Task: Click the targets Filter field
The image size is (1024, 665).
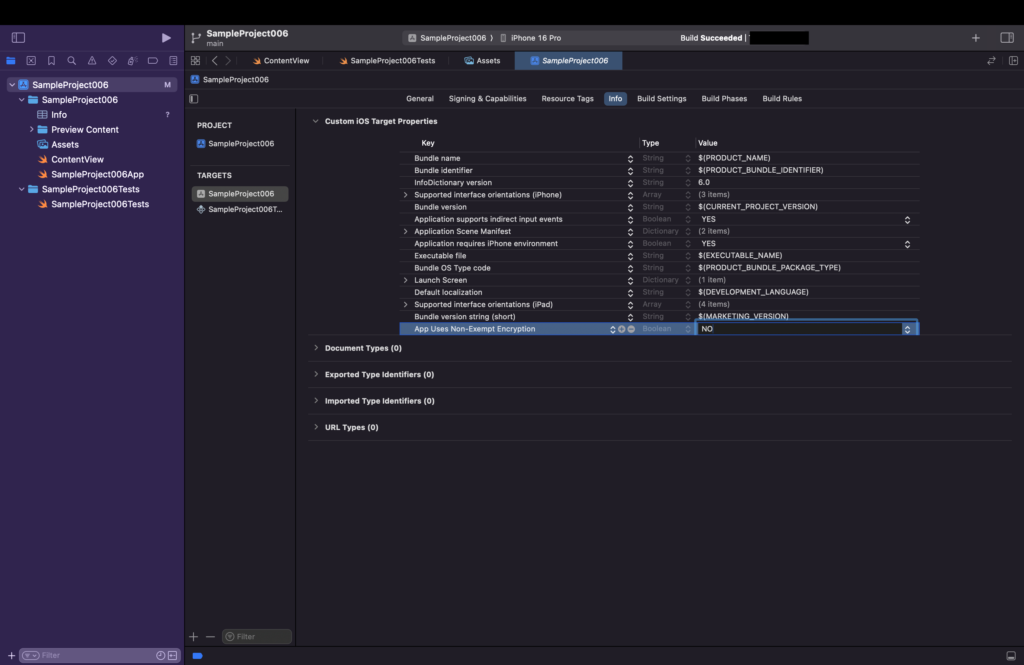Action: [x=257, y=636]
